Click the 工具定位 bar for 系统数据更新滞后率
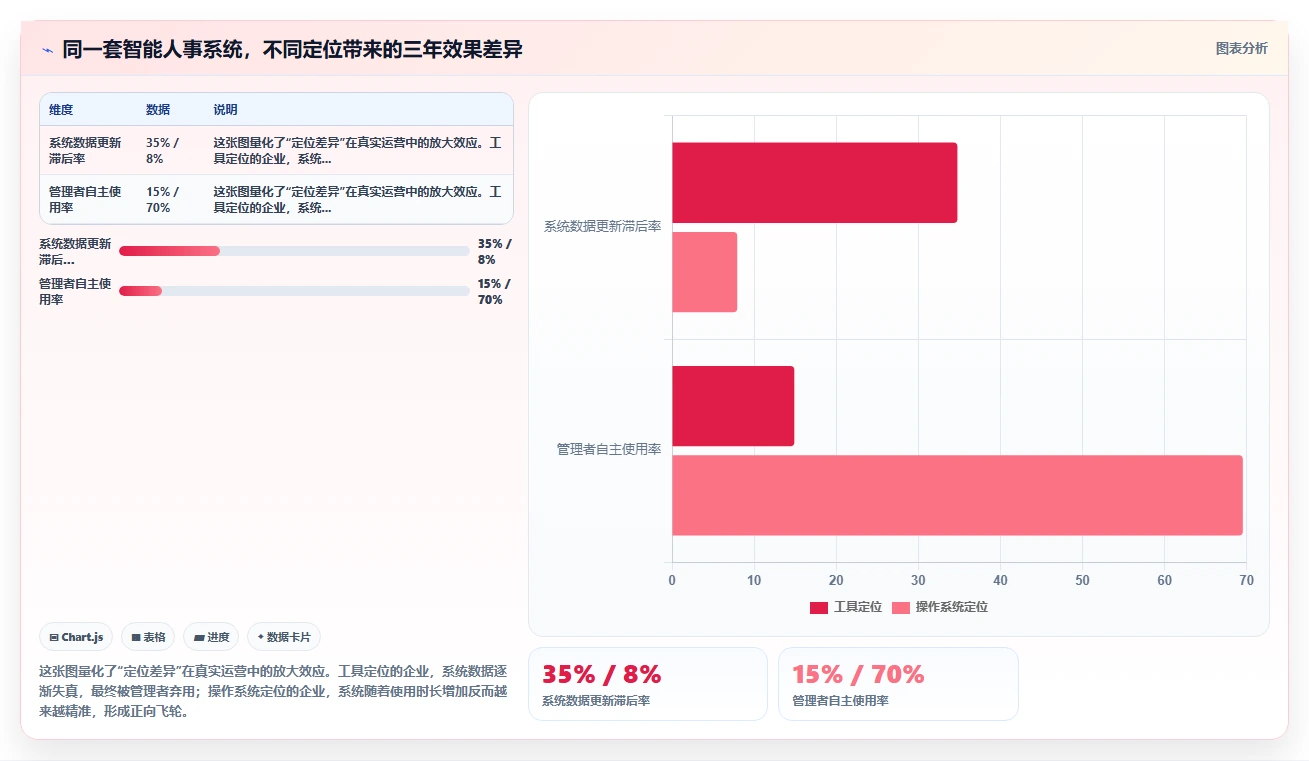1309x761 pixels. (x=814, y=183)
